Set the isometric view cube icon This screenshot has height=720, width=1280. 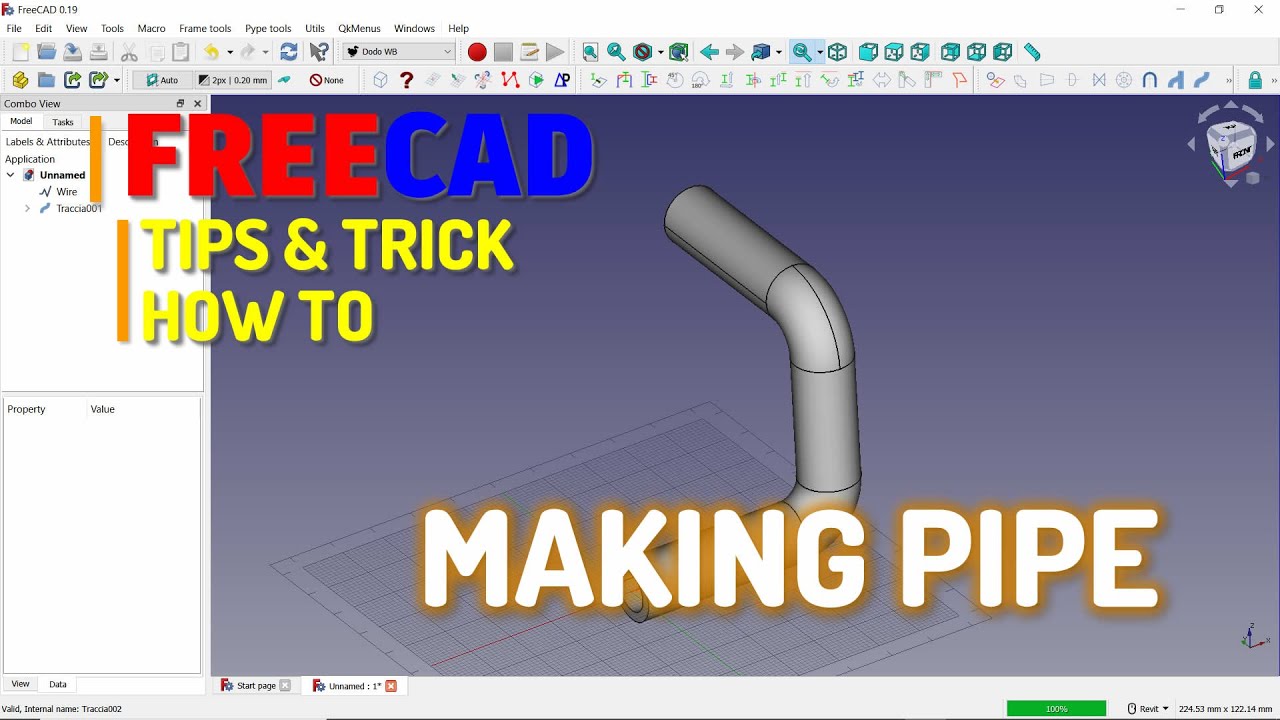[x=837, y=52]
